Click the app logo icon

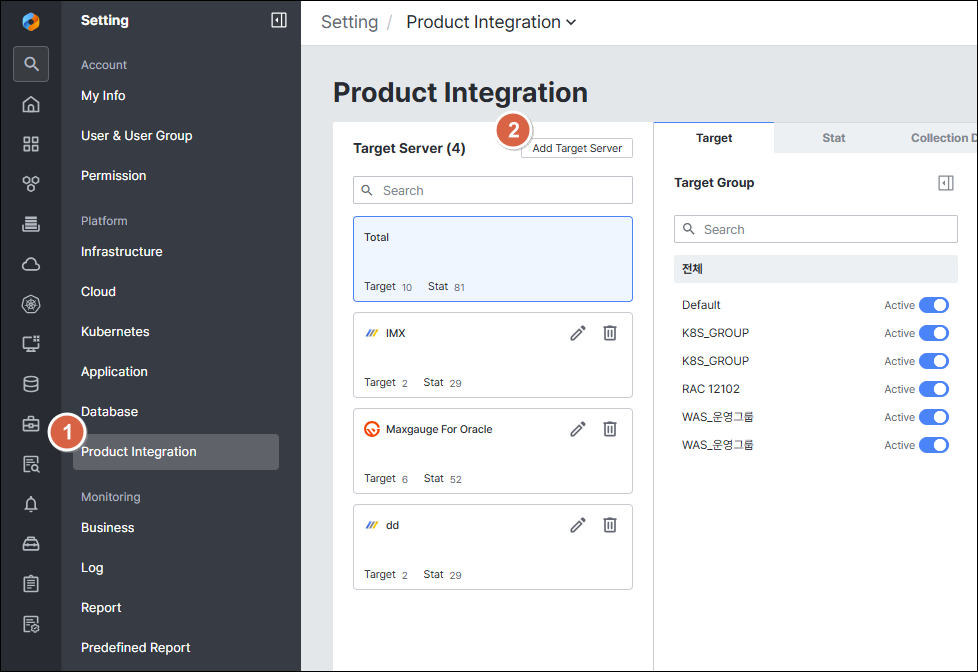[x=31, y=21]
